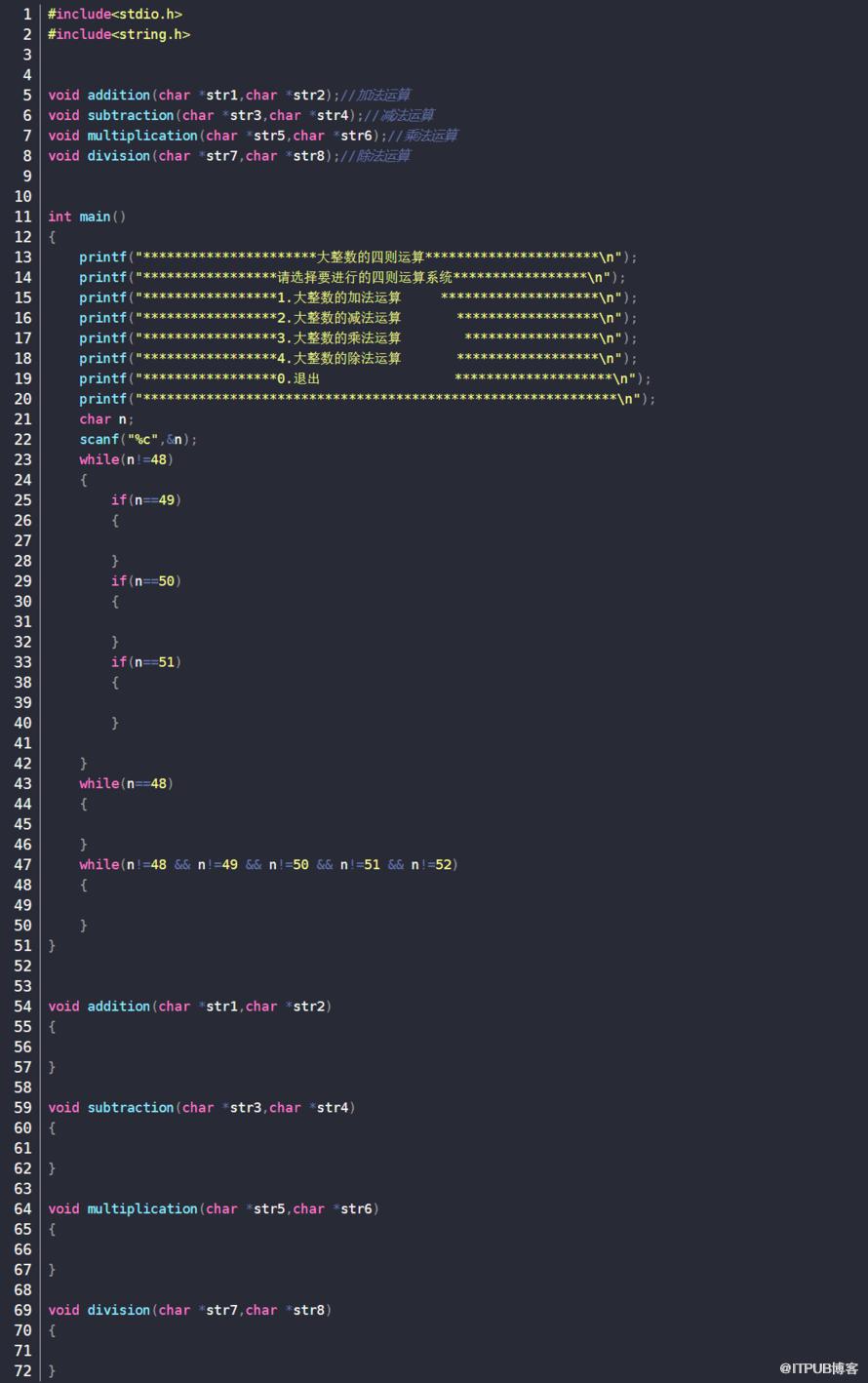
Task: Click 'n!=52' in the long while condition
Action: (430, 864)
